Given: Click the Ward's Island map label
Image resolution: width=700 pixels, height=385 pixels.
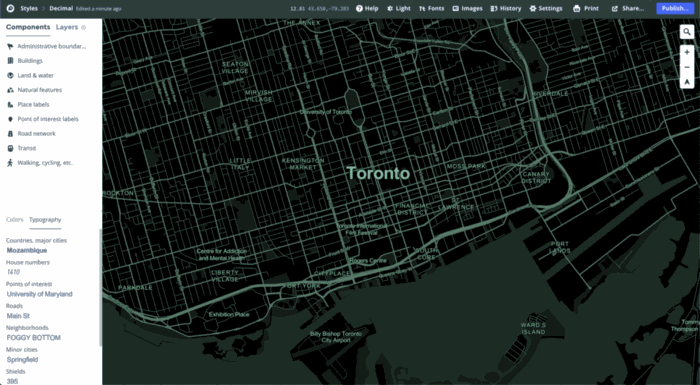Looking at the screenshot, I should coord(533,329).
